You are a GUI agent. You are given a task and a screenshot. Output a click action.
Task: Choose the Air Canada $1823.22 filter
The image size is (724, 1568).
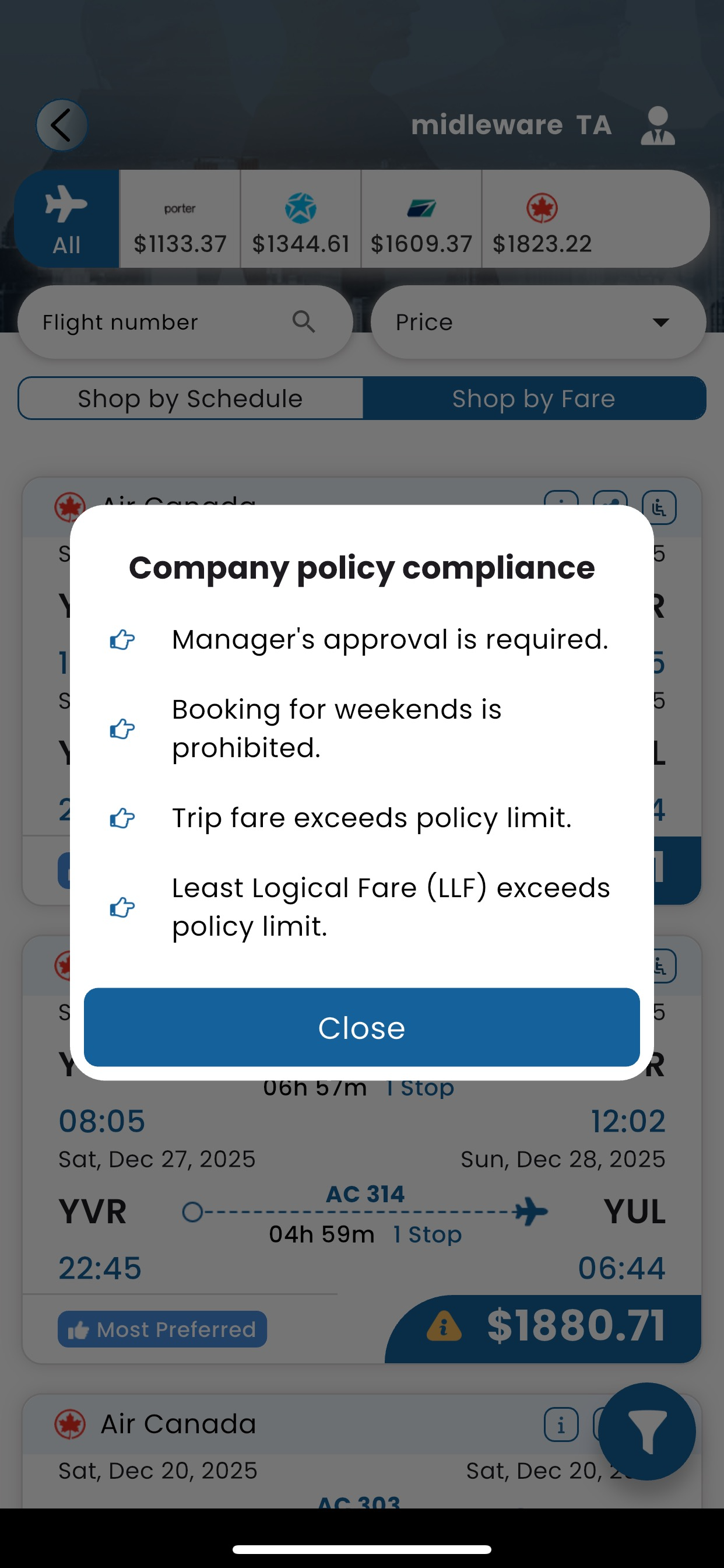coord(542,219)
